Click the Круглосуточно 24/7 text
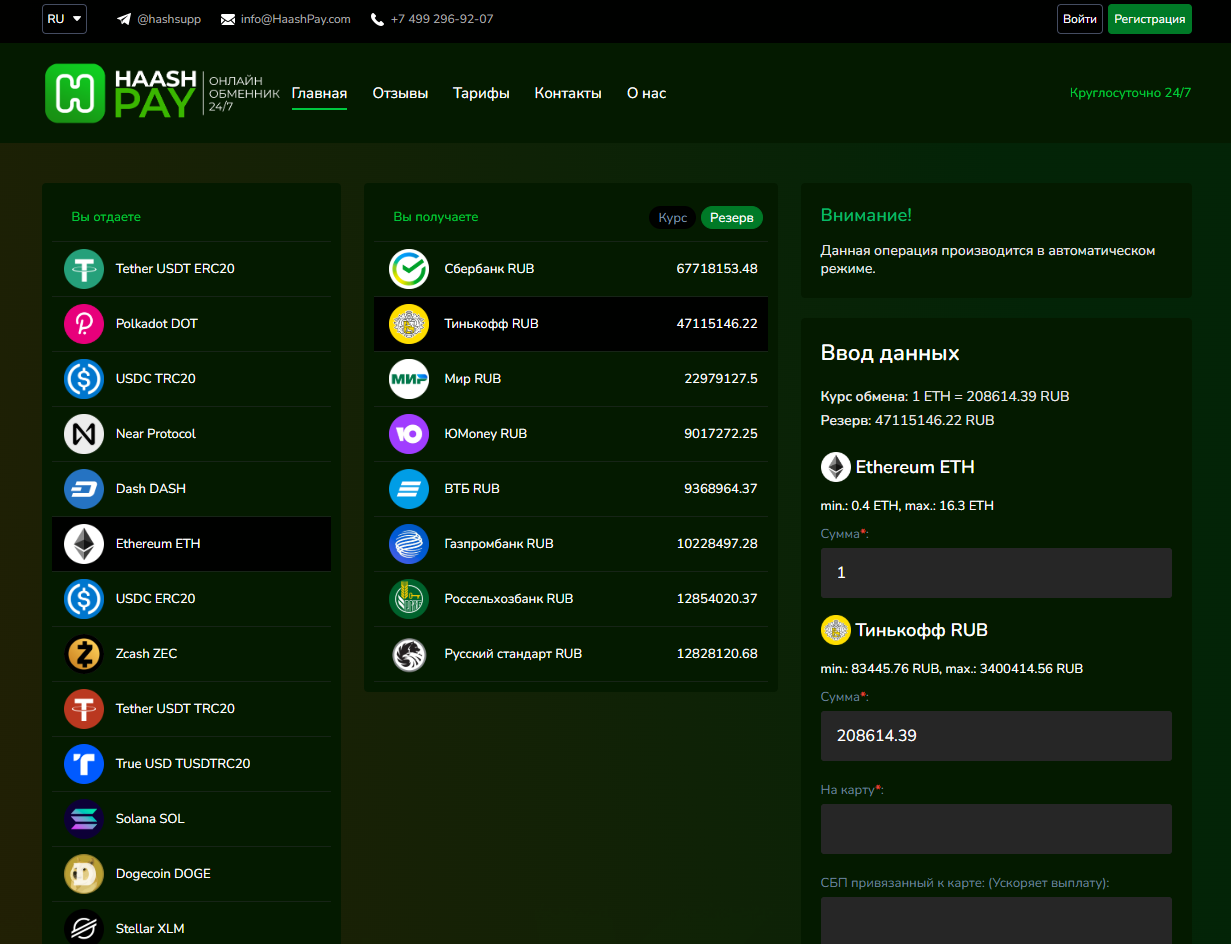This screenshot has width=1231, height=944. tap(1130, 93)
